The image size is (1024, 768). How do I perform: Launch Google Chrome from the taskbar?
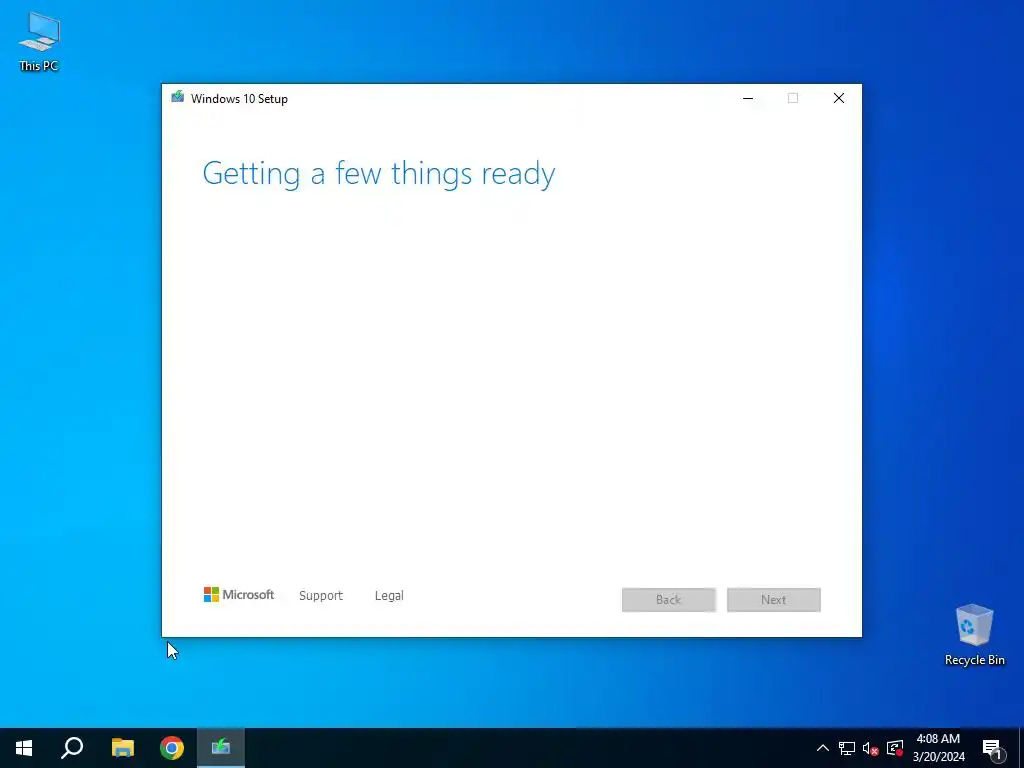(172, 748)
